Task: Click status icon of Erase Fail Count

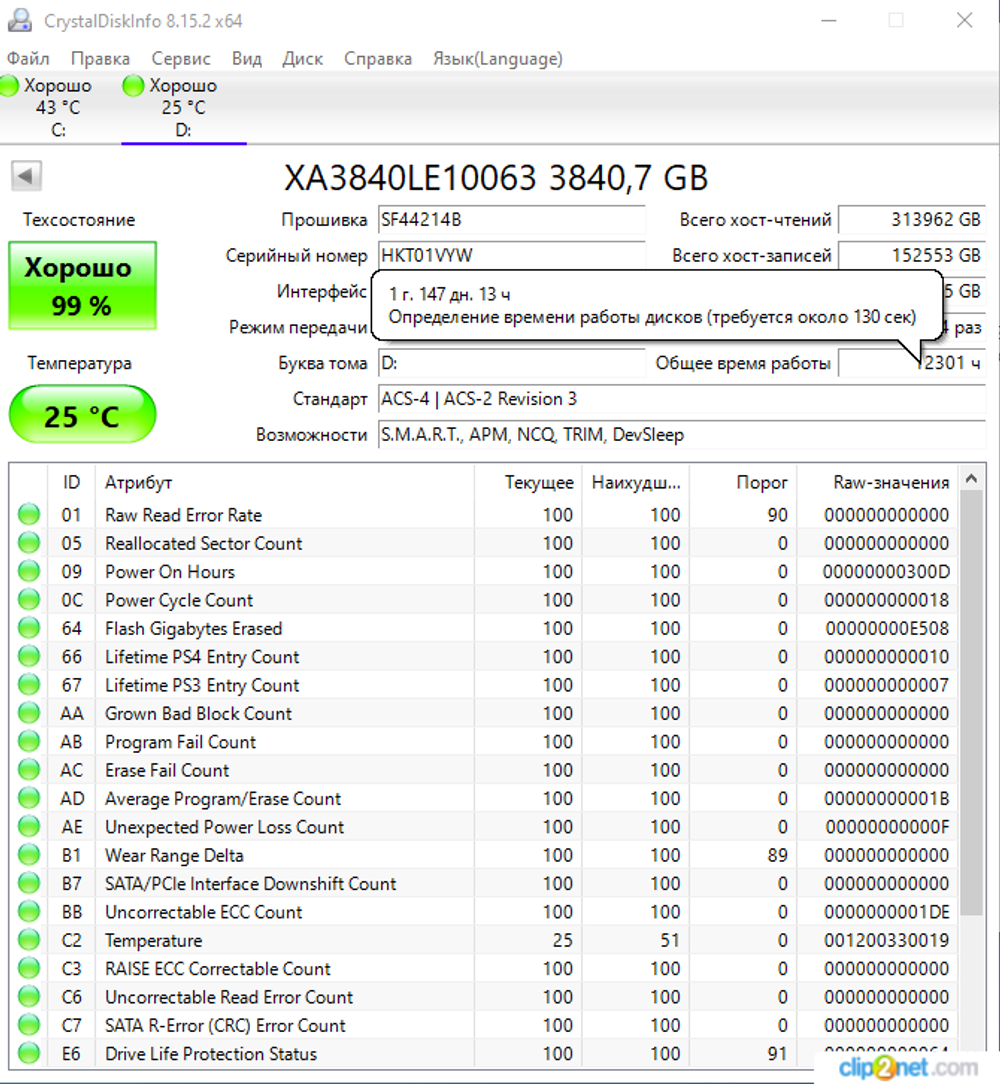Action: coord(29,769)
